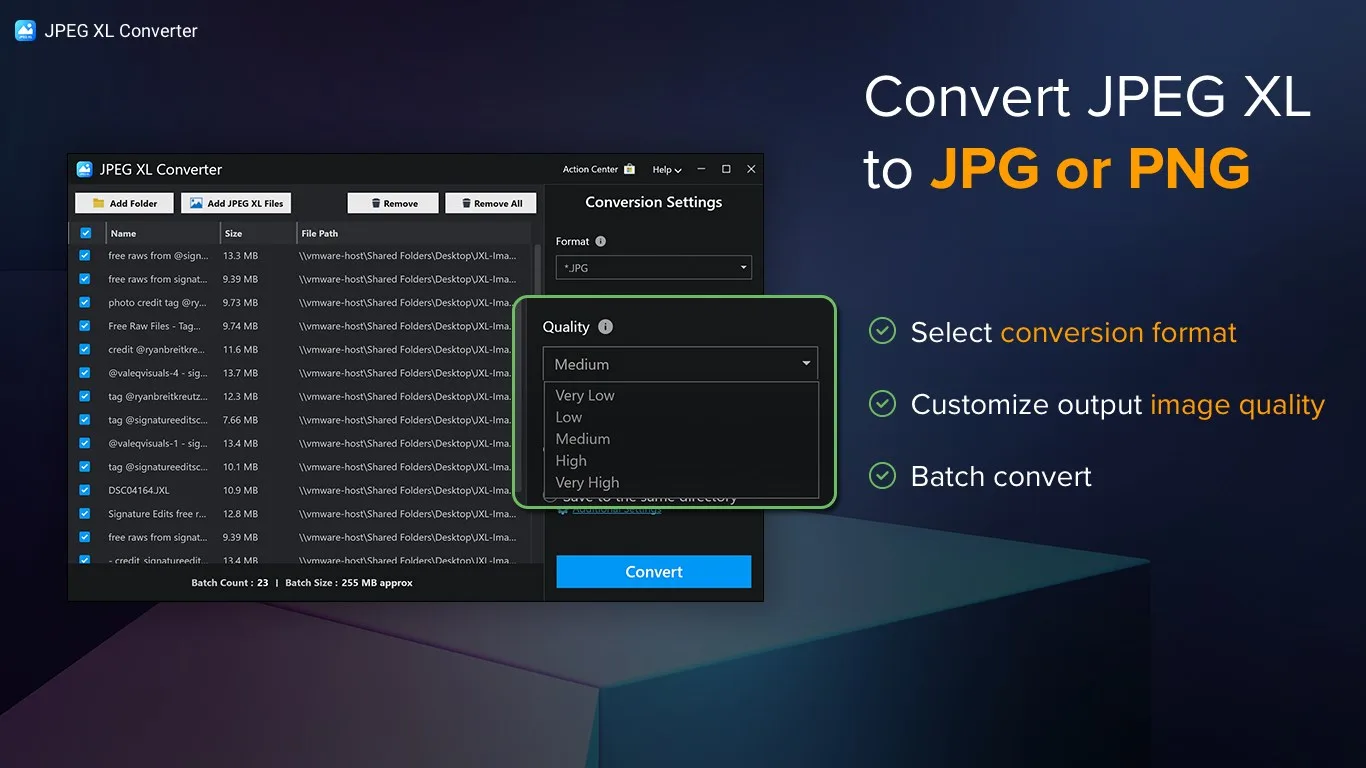The height and width of the screenshot is (768, 1366).
Task: Uncheck the 'Signature Edits free r...' file
Action: tap(85, 514)
